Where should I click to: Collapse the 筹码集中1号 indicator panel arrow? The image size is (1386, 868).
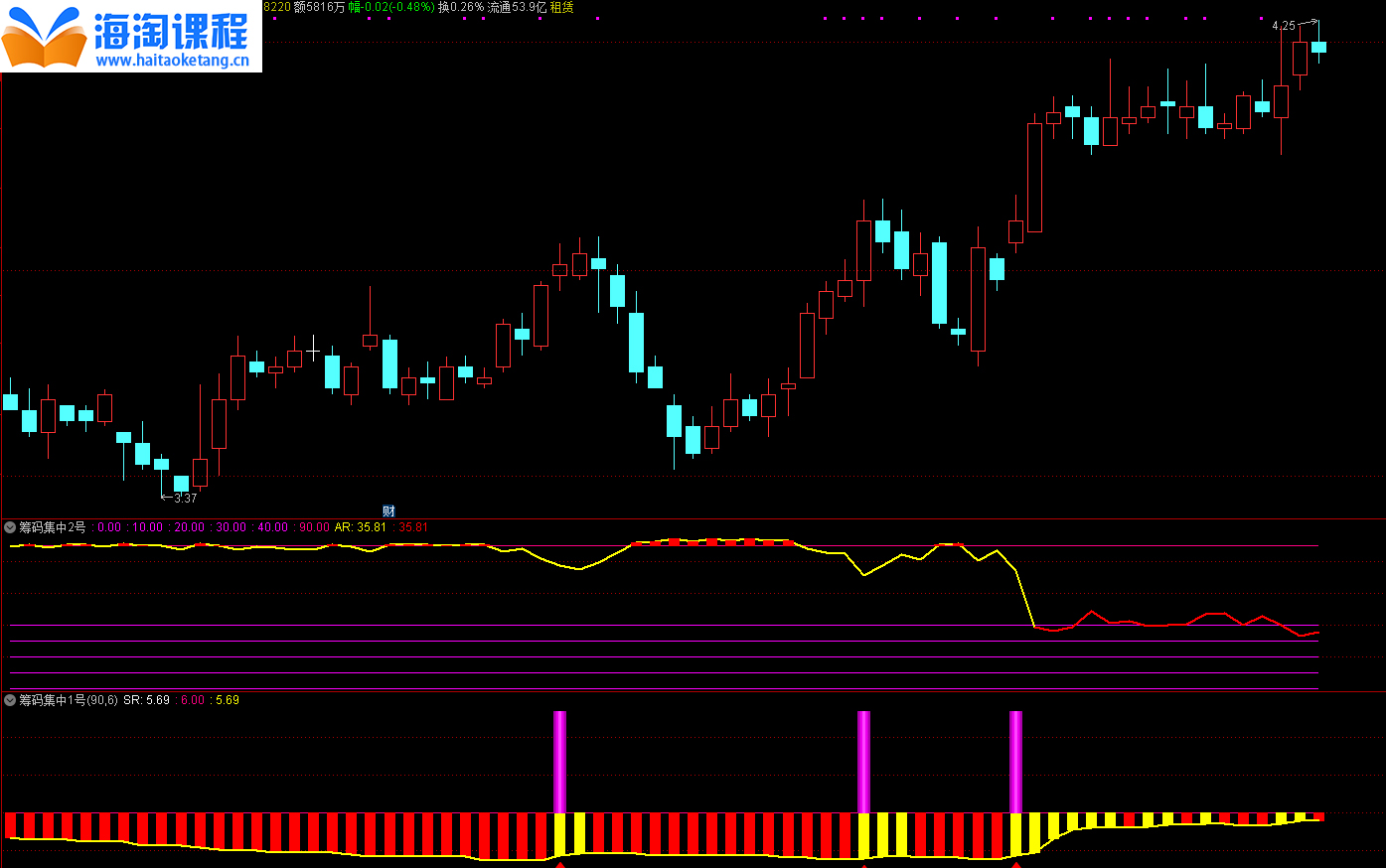click(10, 700)
